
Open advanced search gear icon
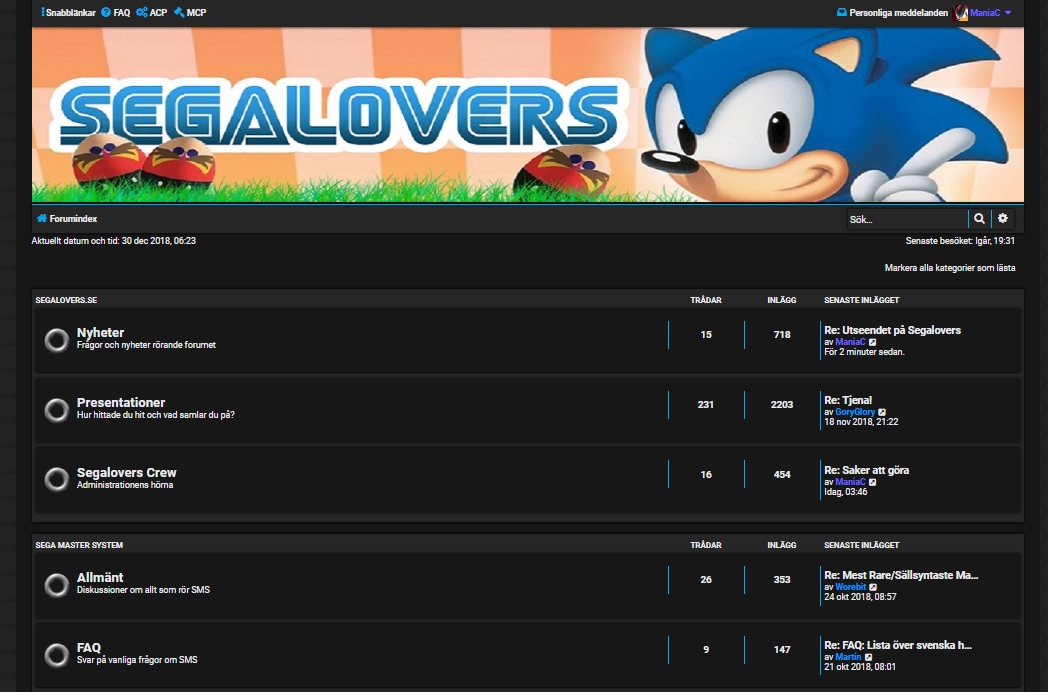(1003, 219)
